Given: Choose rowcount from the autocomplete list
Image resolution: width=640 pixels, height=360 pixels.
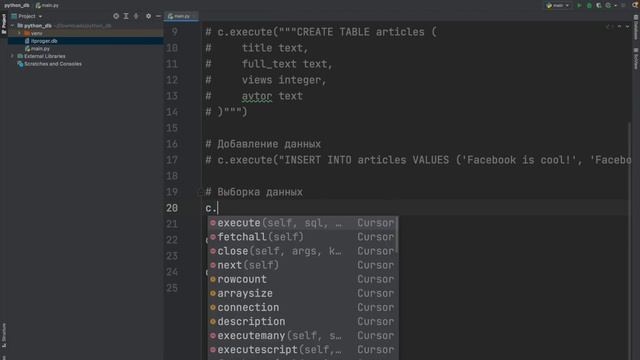Looking at the screenshot, I should [302, 279].
